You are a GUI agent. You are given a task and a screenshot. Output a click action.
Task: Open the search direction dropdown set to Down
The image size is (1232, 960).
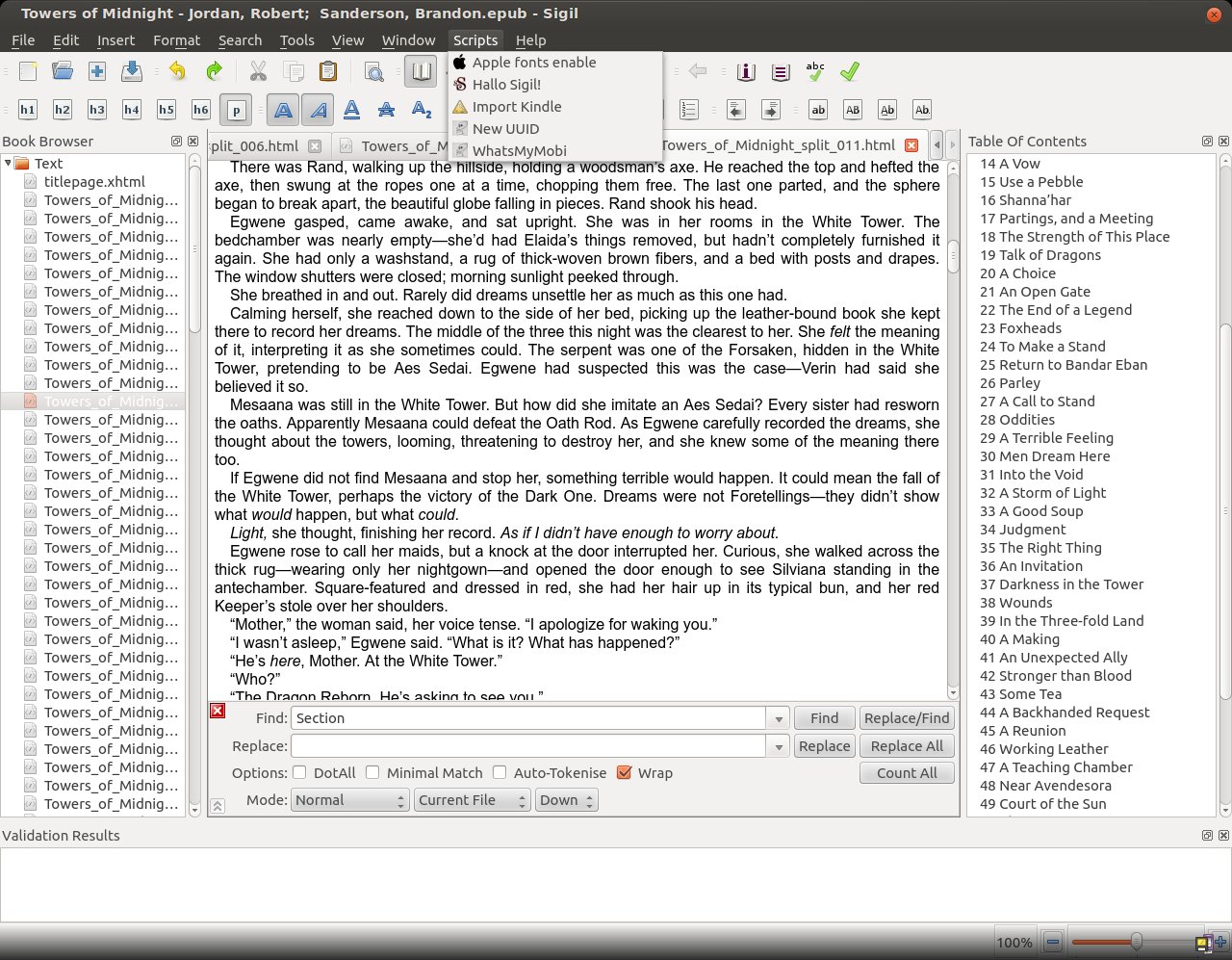567,800
